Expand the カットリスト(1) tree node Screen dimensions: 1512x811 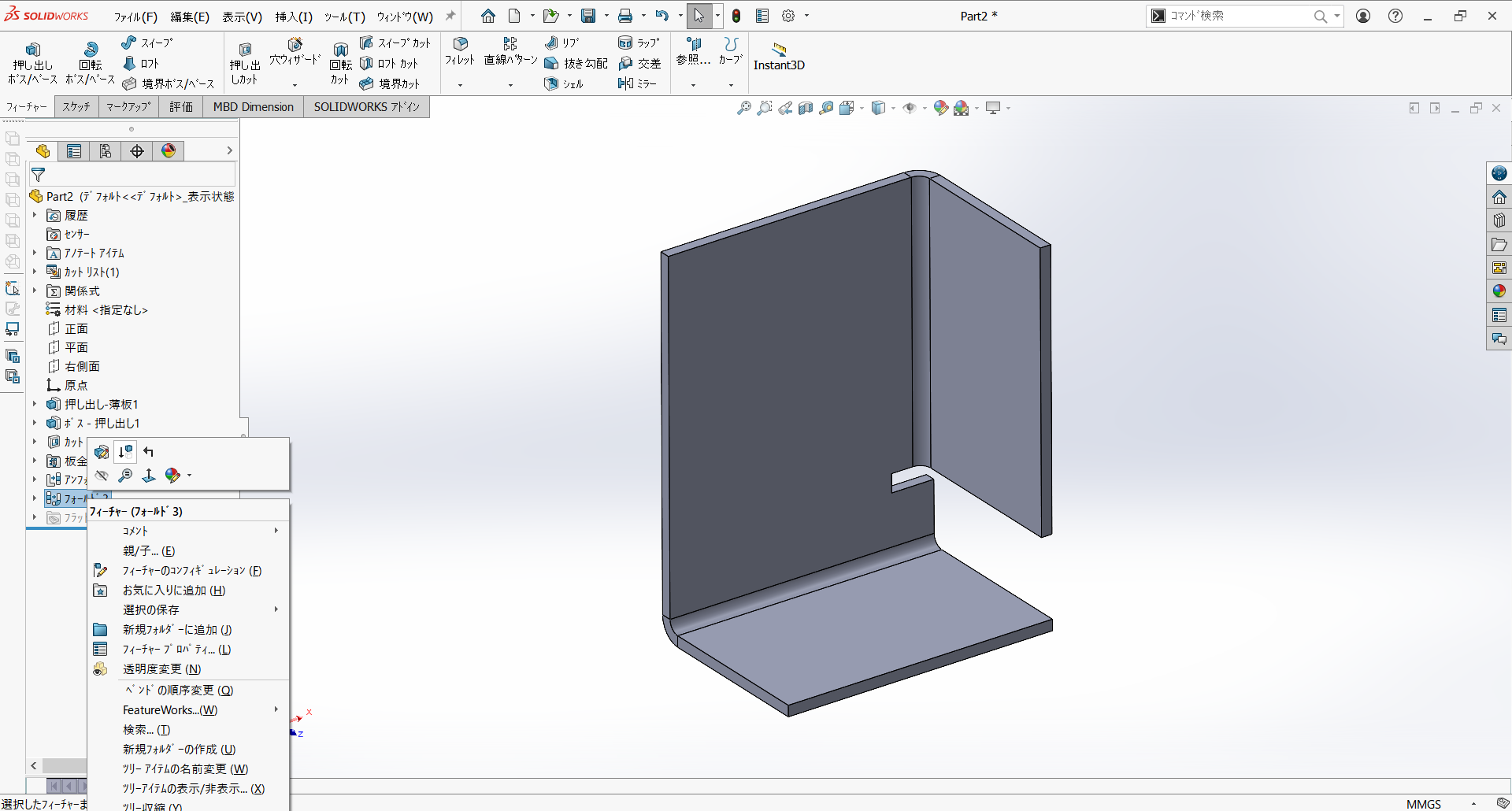pos(35,272)
